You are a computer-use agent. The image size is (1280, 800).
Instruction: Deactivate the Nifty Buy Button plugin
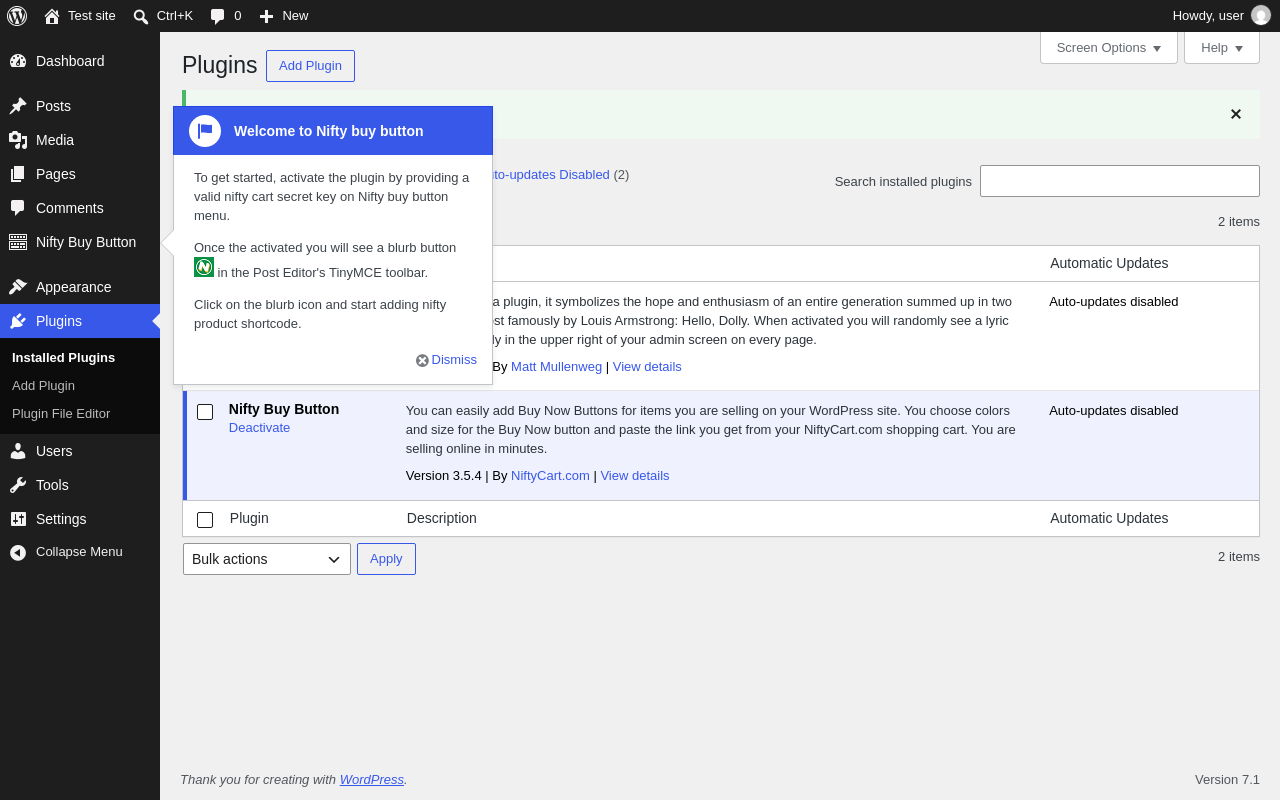(x=259, y=428)
